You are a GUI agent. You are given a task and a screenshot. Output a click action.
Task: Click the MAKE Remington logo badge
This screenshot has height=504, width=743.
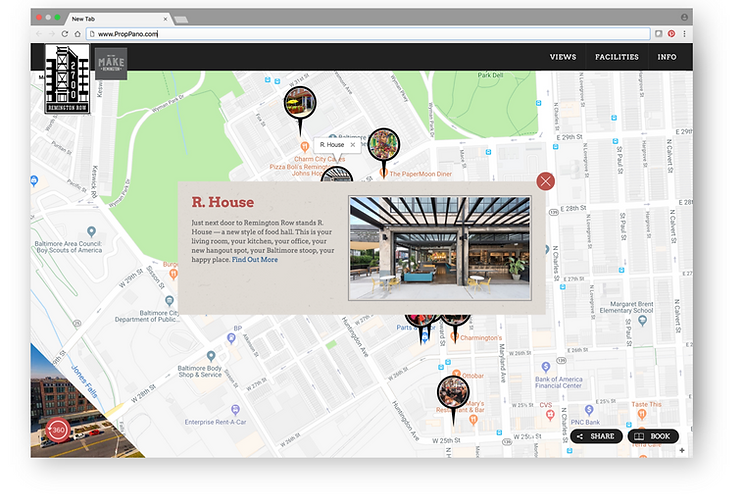point(111,63)
